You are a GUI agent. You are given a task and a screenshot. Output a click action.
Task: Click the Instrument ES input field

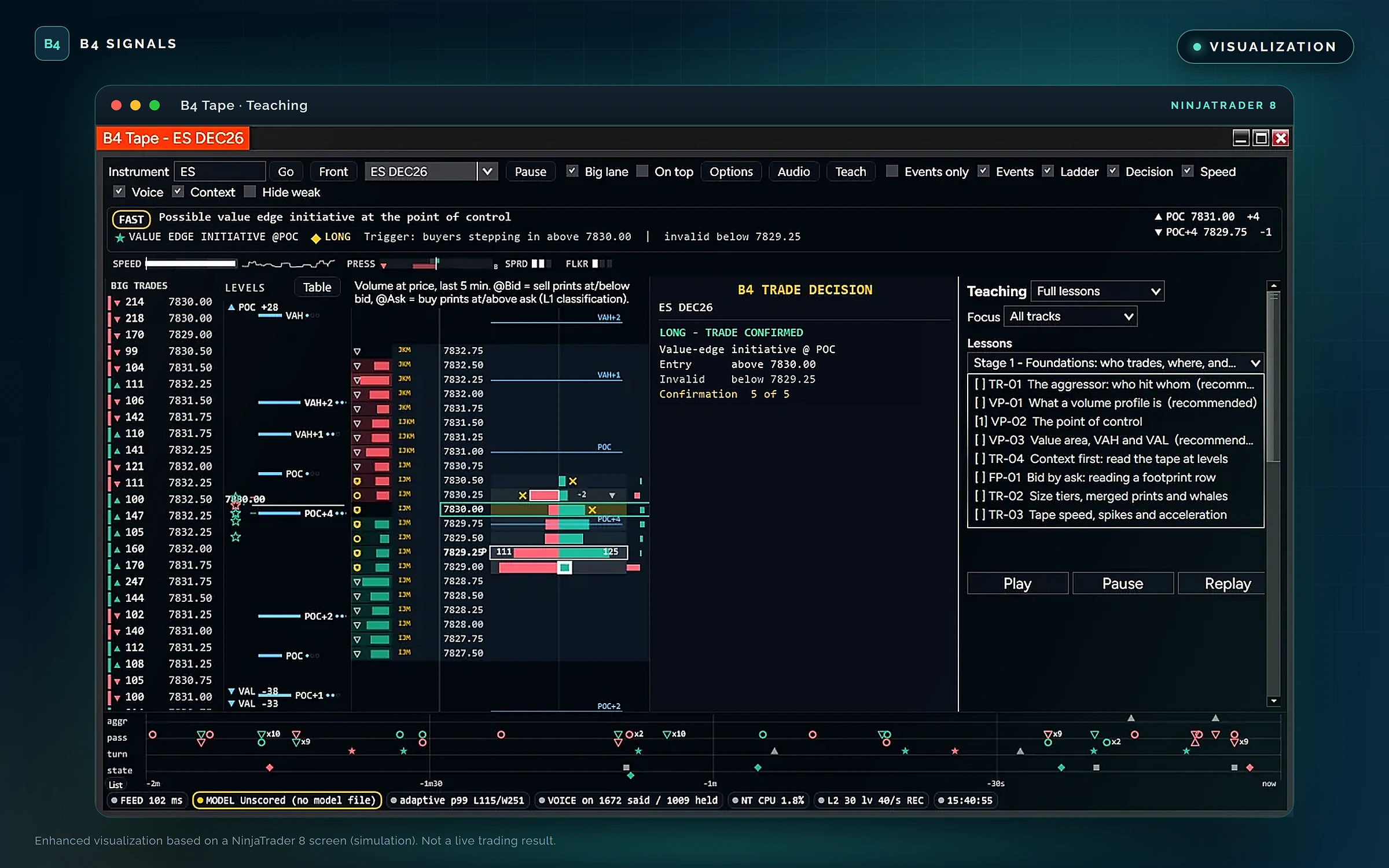click(220, 171)
